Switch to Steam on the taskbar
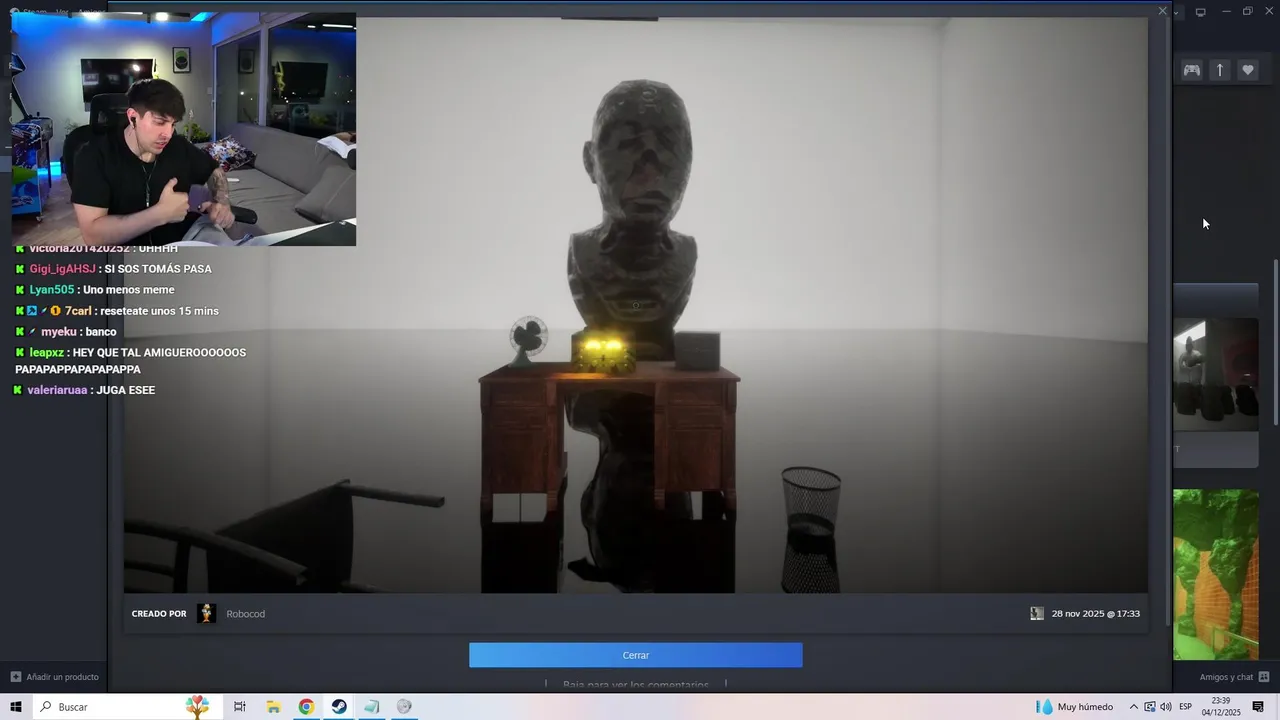The image size is (1280, 720). click(x=339, y=707)
